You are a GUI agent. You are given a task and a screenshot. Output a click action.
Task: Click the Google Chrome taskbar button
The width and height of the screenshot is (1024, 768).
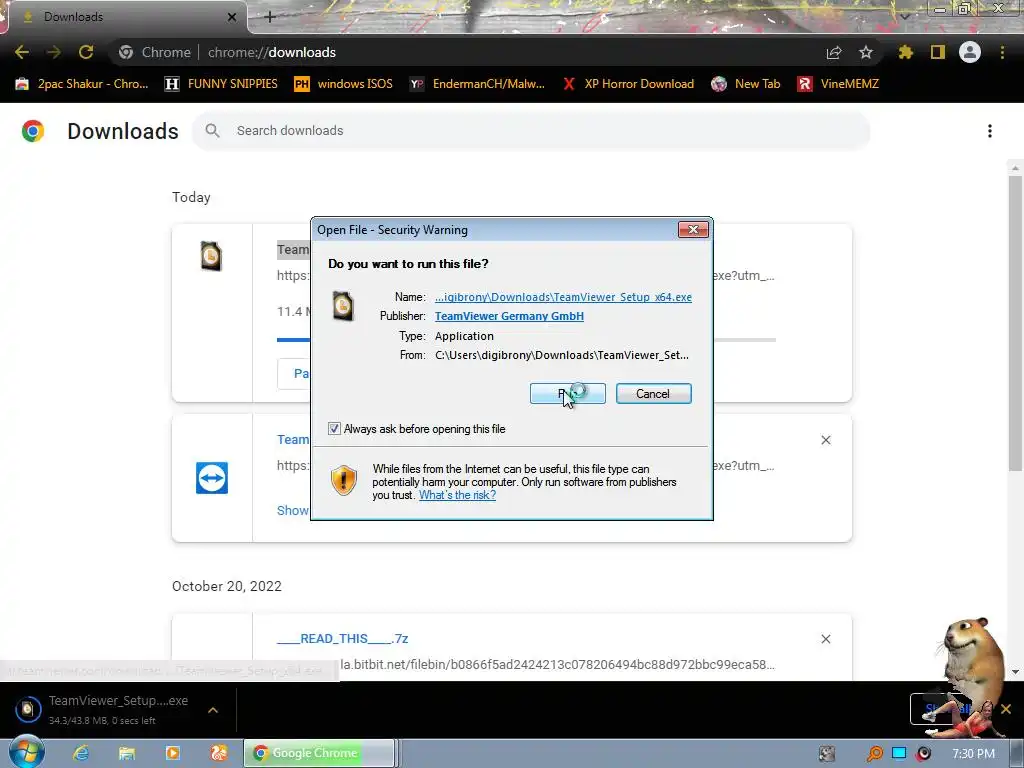click(x=319, y=753)
